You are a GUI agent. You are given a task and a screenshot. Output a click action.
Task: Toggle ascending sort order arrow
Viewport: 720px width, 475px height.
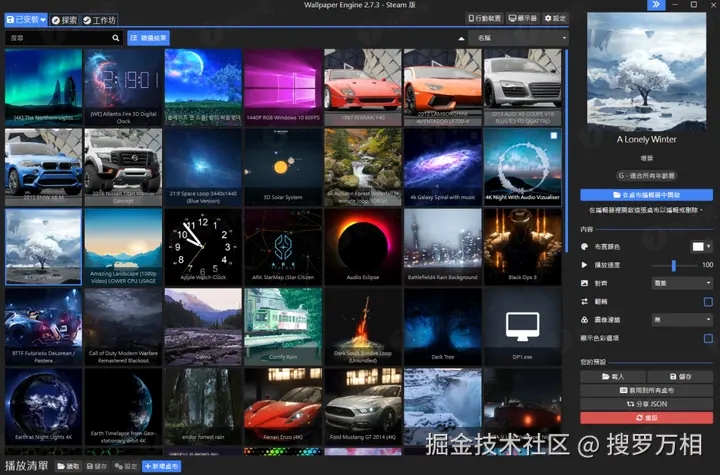(x=461, y=39)
